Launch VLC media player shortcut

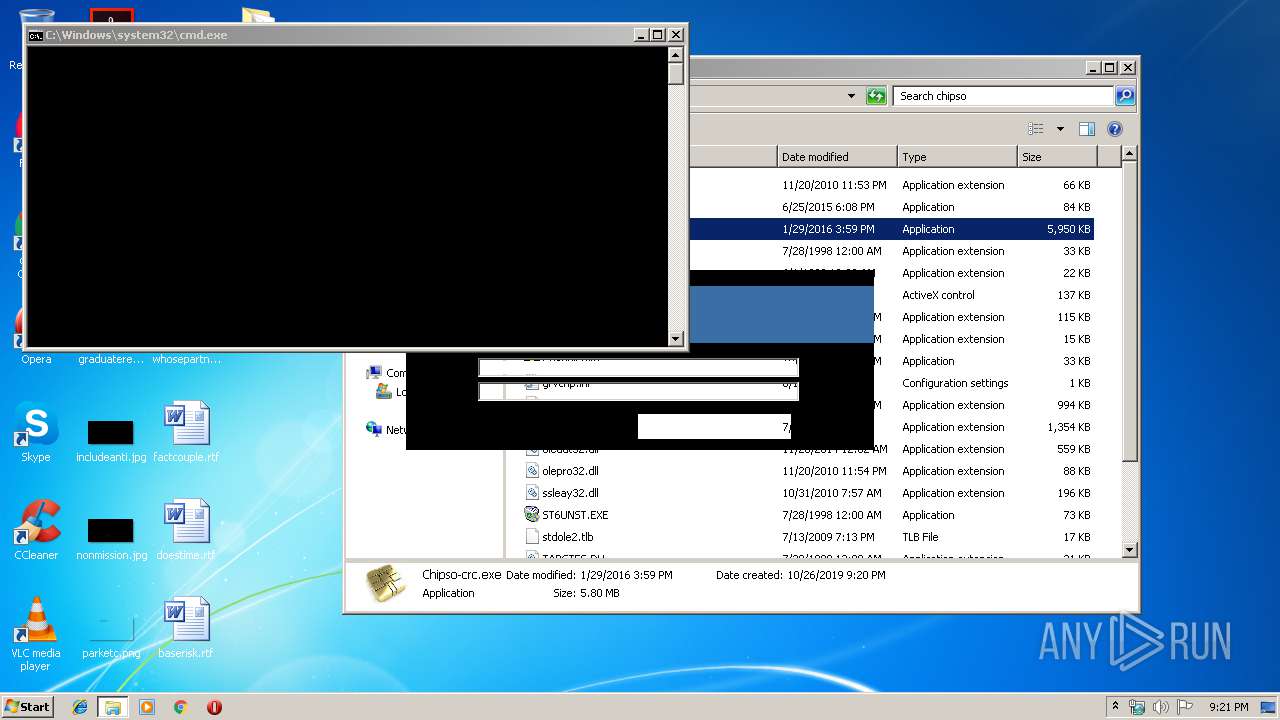(36, 634)
